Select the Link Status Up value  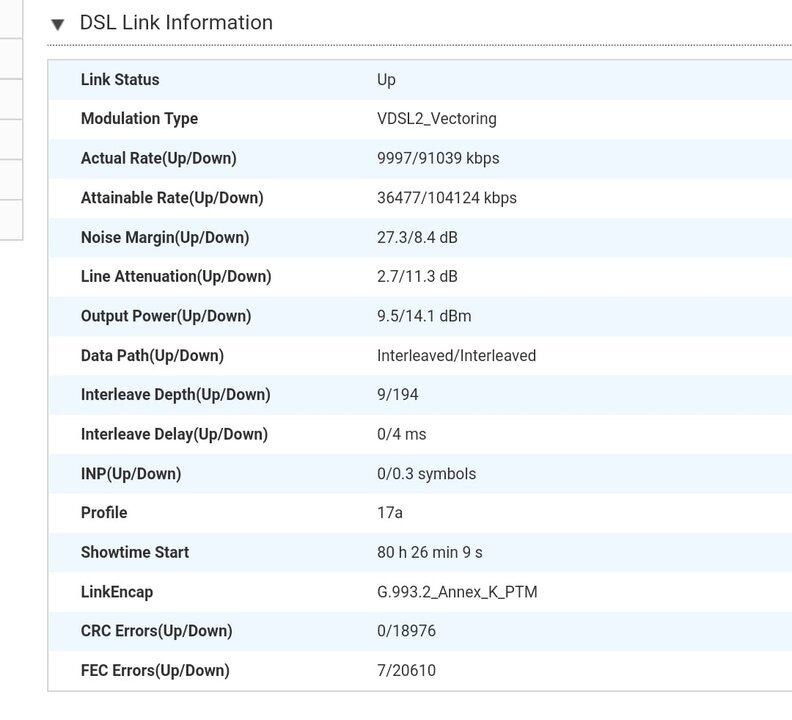(386, 80)
